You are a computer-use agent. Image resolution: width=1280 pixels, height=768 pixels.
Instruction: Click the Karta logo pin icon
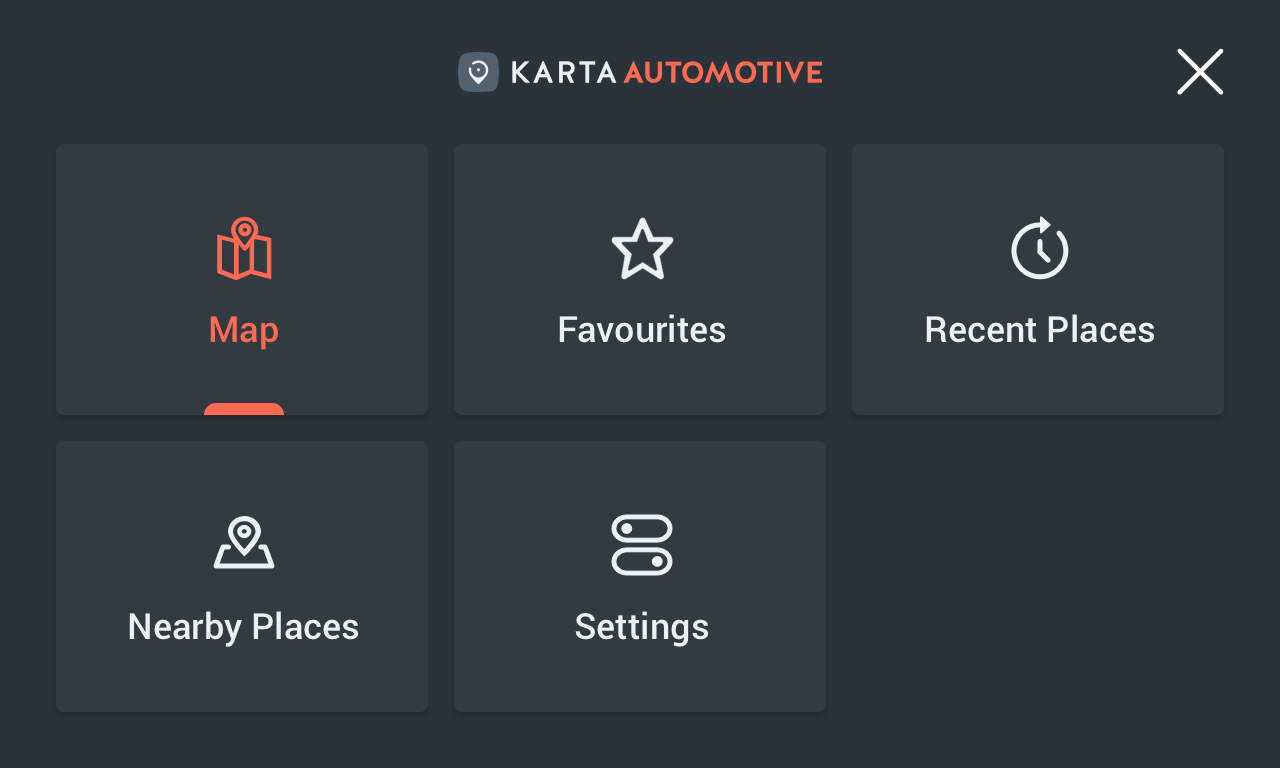click(478, 71)
